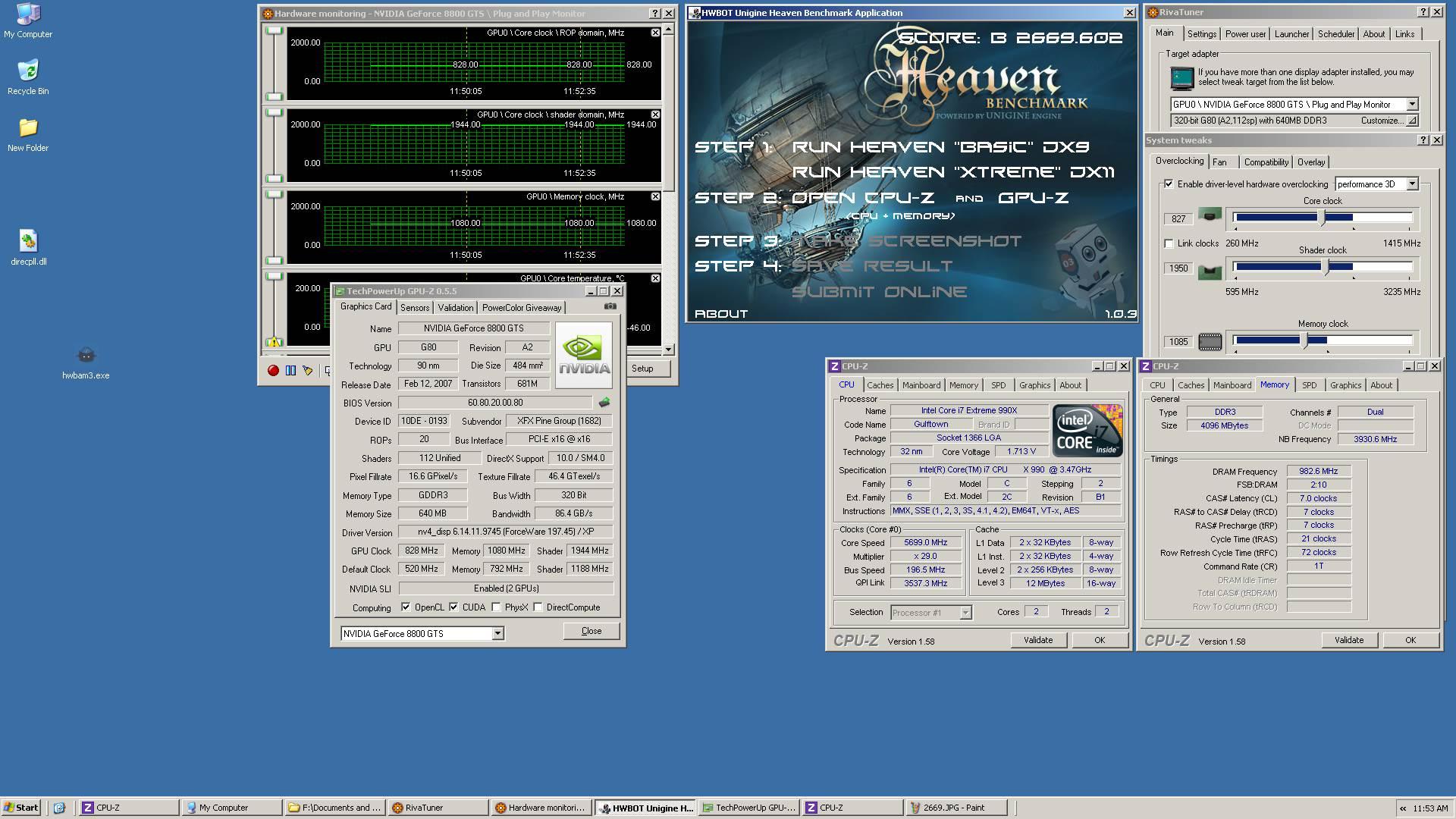Select direcpll.dll file on desktop

coord(28,248)
